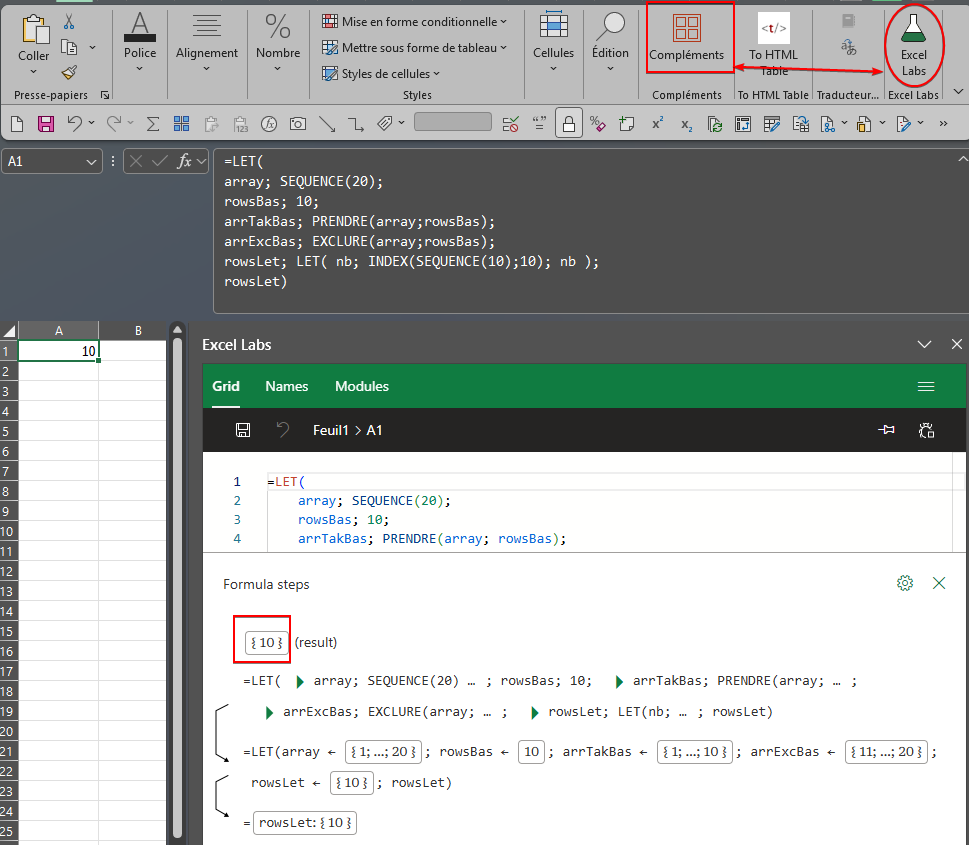This screenshot has width=969, height=845.
Task: Open the copy options dropdown arrow
Action: click(x=92, y=48)
